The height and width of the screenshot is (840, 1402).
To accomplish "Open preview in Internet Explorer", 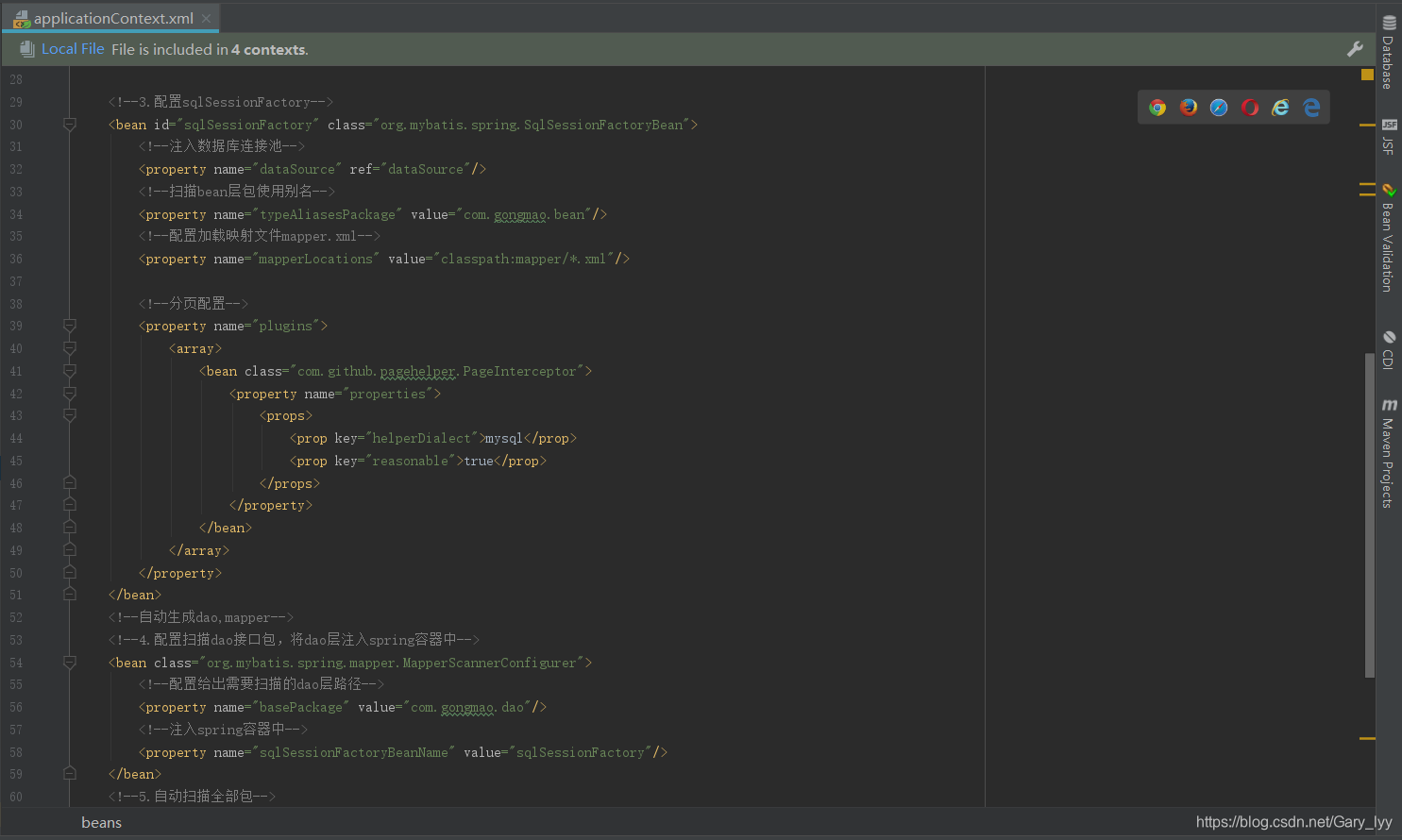I will click(1280, 108).
